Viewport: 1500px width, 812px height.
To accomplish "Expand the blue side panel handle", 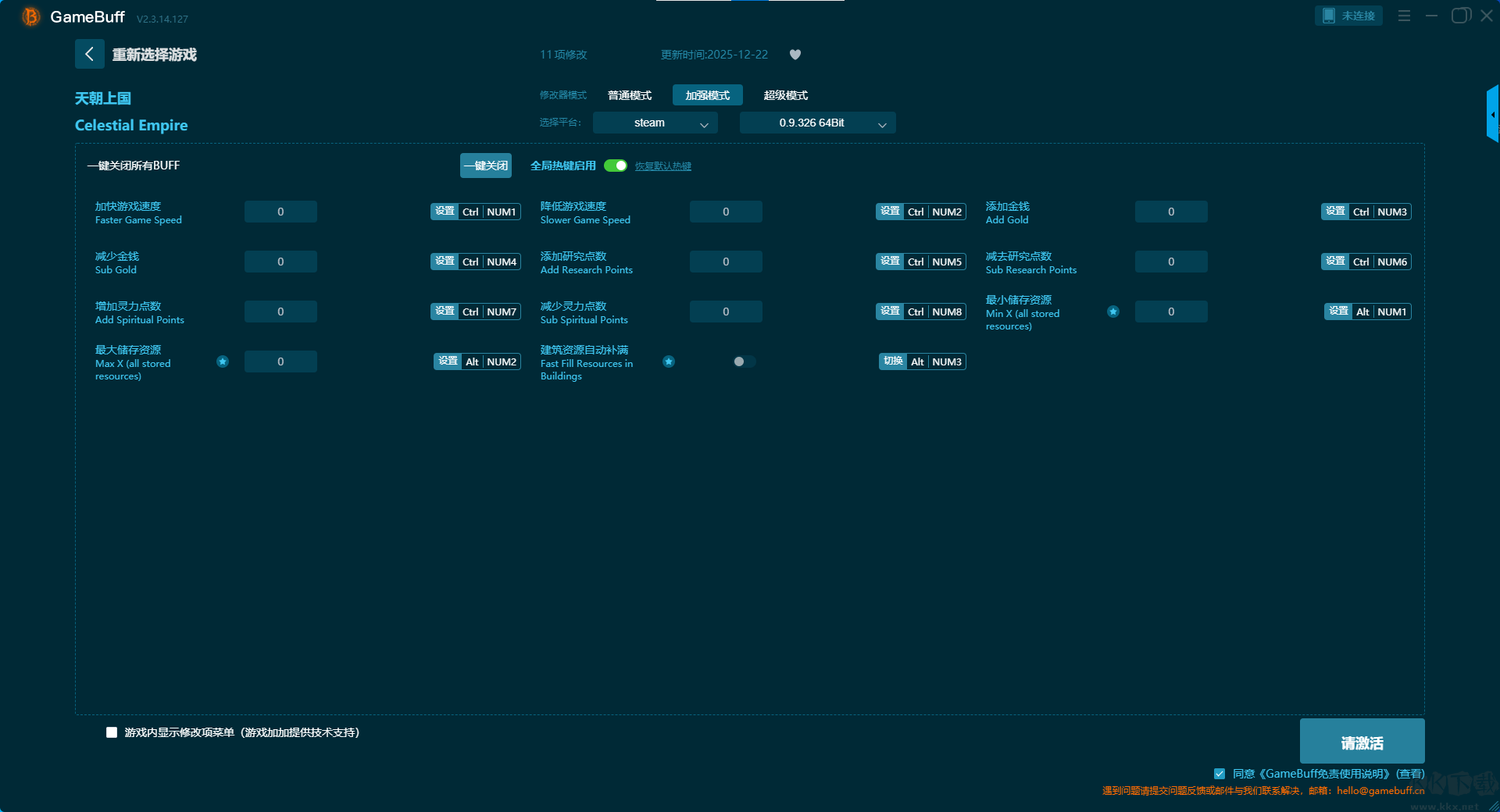I will click(x=1492, y=115).
